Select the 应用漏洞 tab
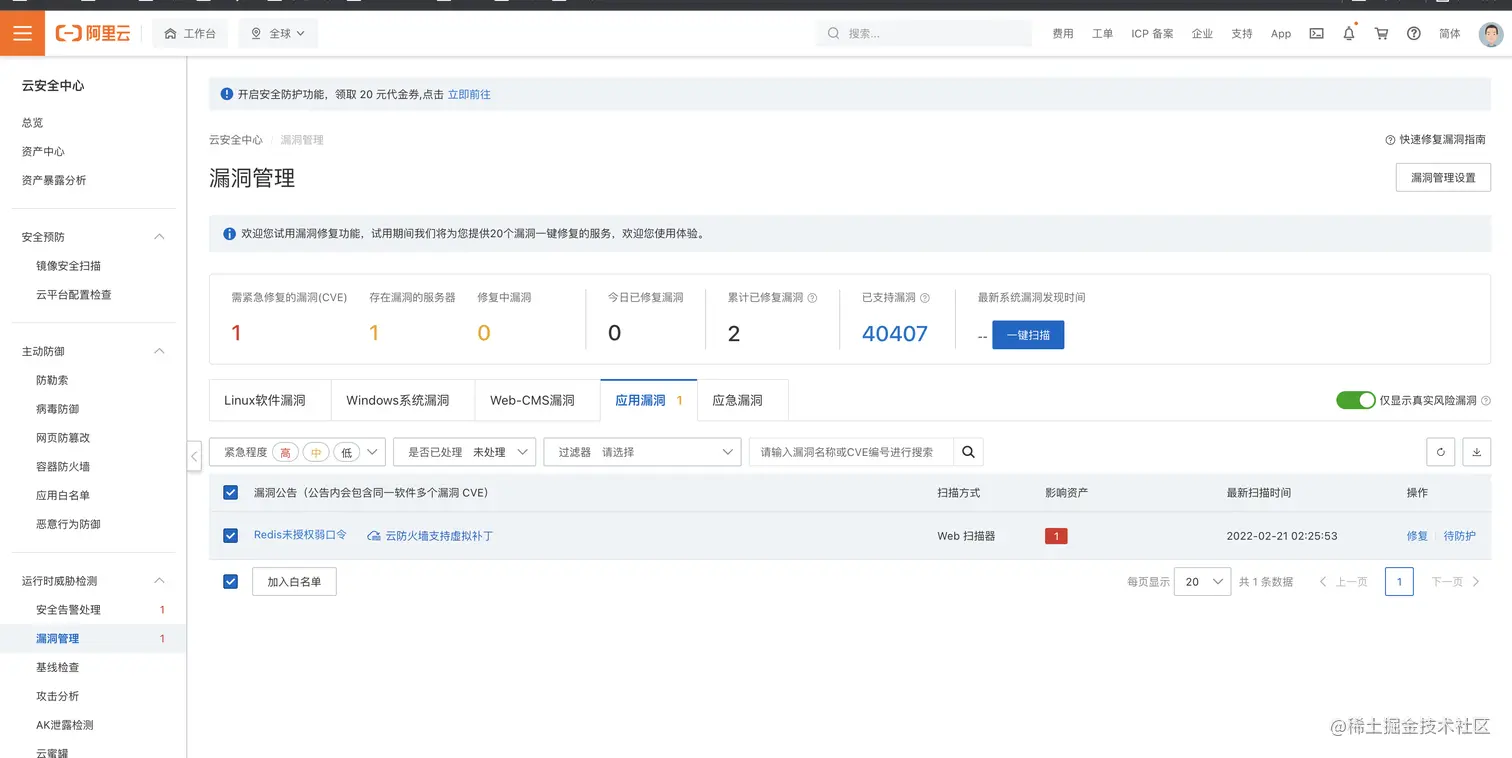The height and width of the screenshot is (758, 1512). [x=648, y=400]
